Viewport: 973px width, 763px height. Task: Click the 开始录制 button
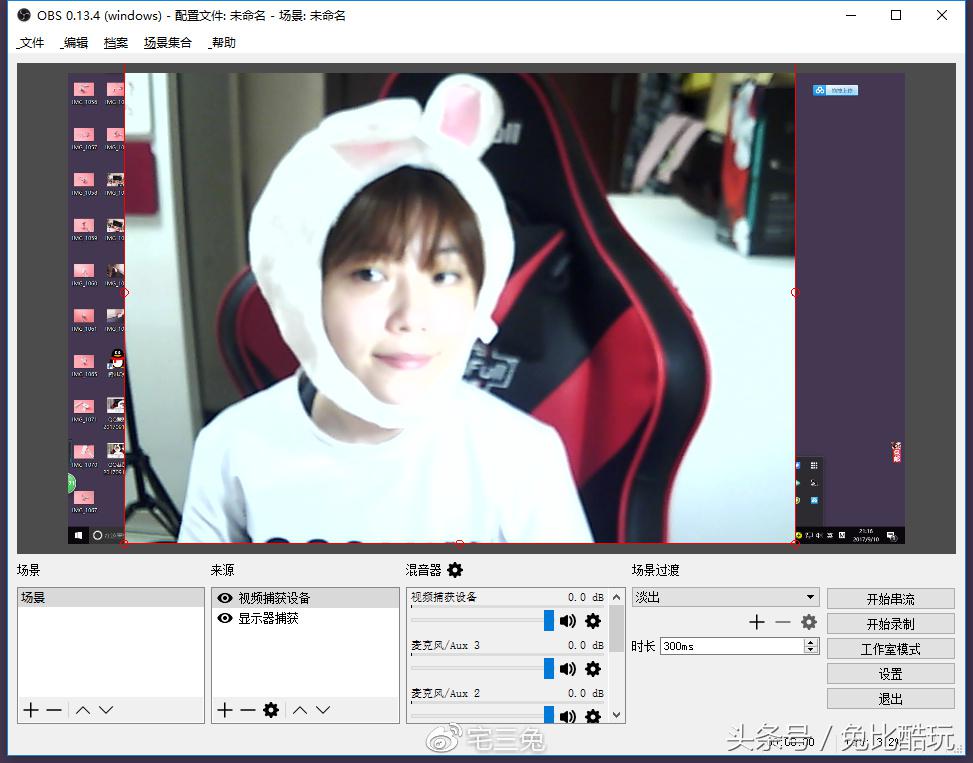890,624
